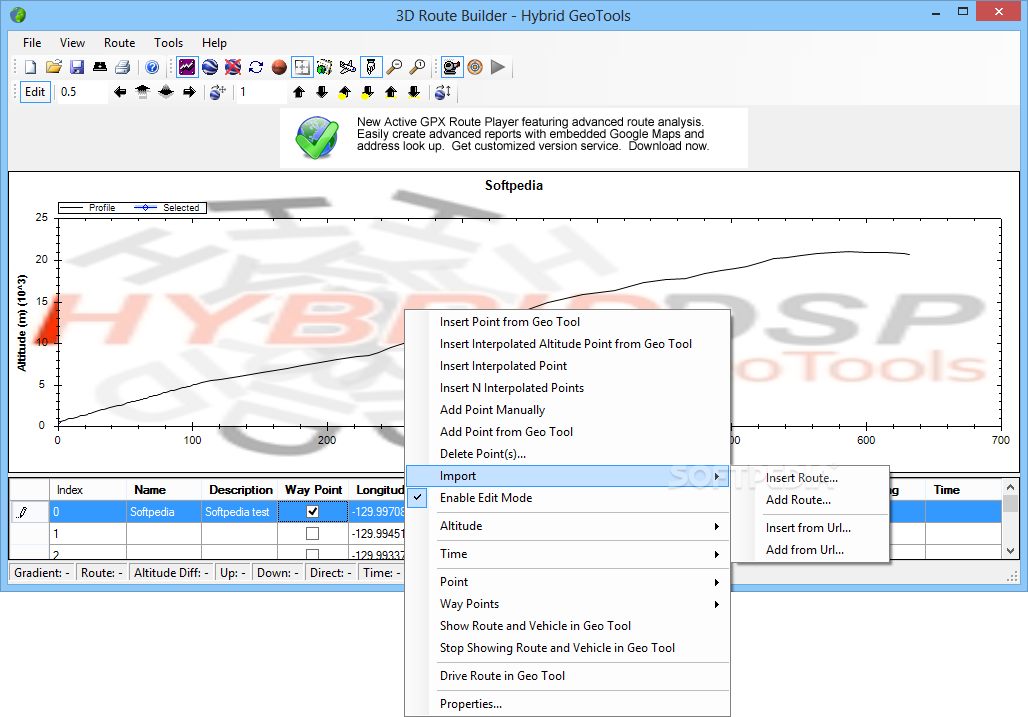
Task: Expand the Import submenu
Action: pos(568,476)
